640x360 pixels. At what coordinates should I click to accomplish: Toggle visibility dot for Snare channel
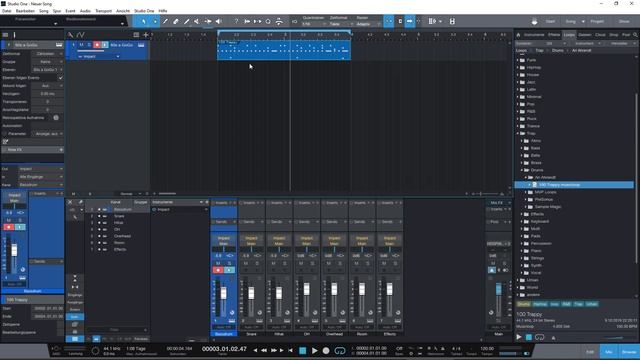click(99, 216)
